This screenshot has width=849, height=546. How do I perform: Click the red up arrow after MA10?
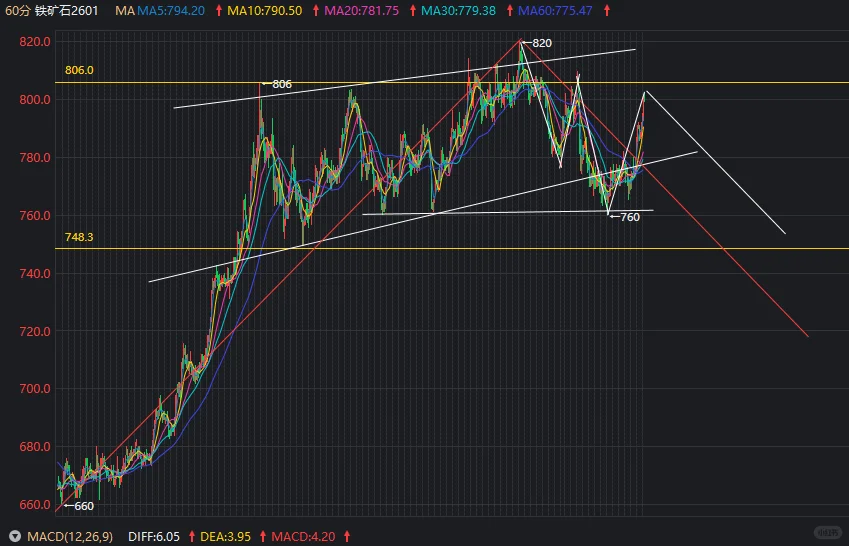tap(316, 10)
